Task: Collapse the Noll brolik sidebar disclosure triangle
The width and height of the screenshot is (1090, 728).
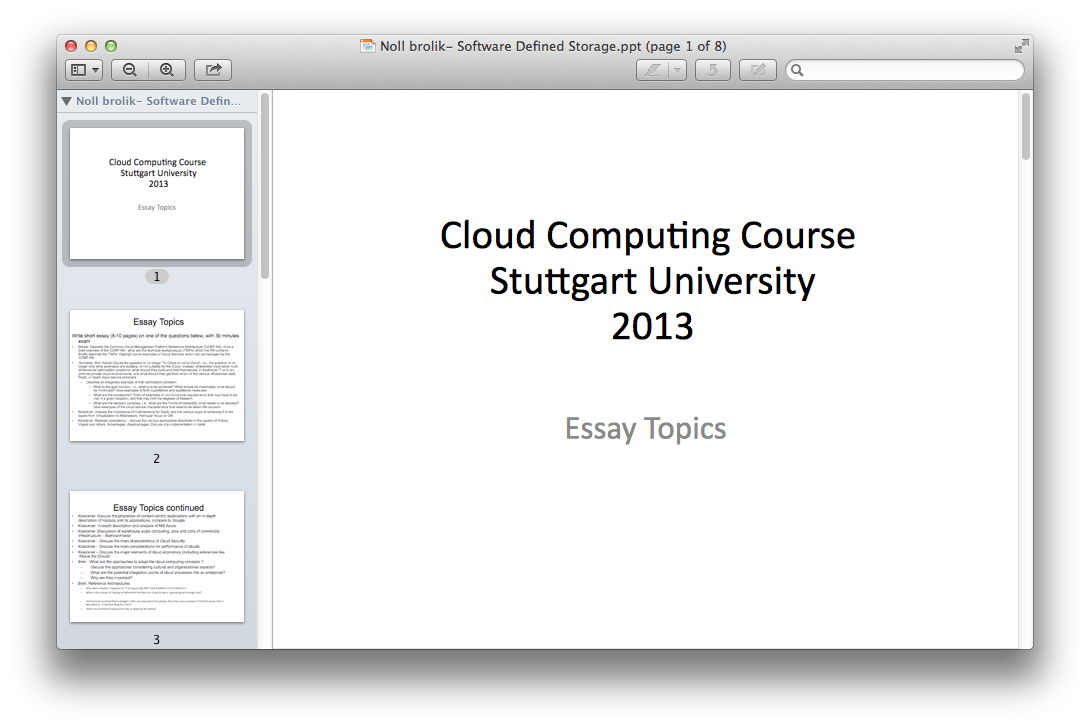Action: coord(67,101)
